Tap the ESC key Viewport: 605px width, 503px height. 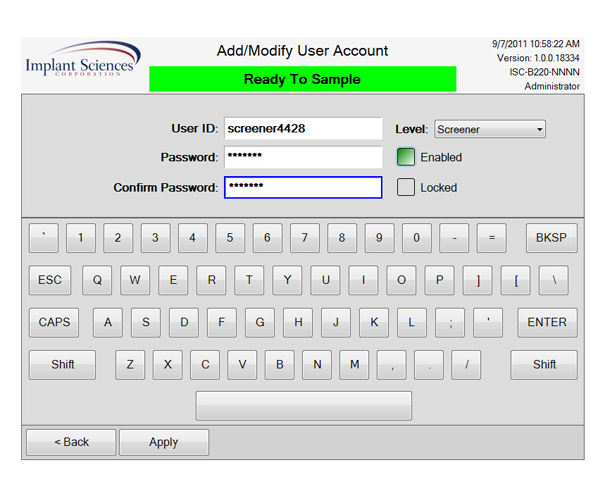[x=49, y=281]
